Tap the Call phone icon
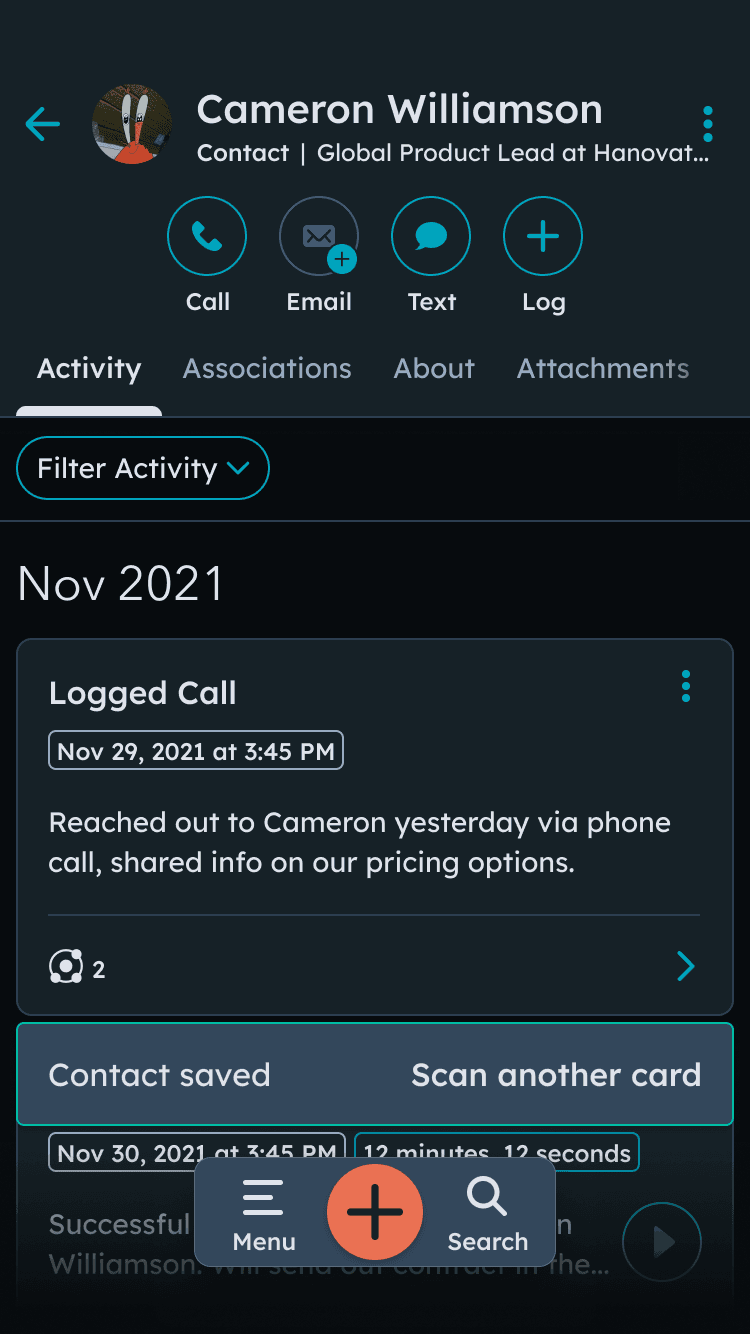The height and width of the screenshot is (1334, 750). (x=207, y=236)
